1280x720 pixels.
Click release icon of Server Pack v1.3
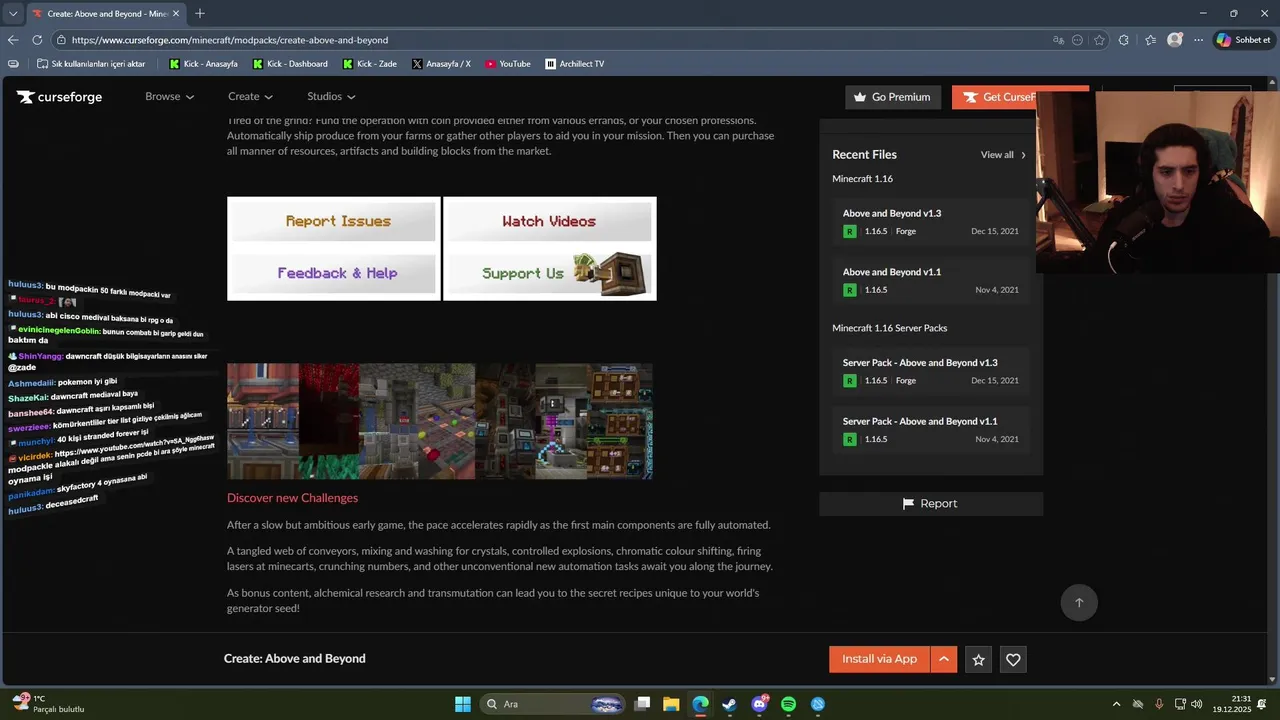pos(850,381)
